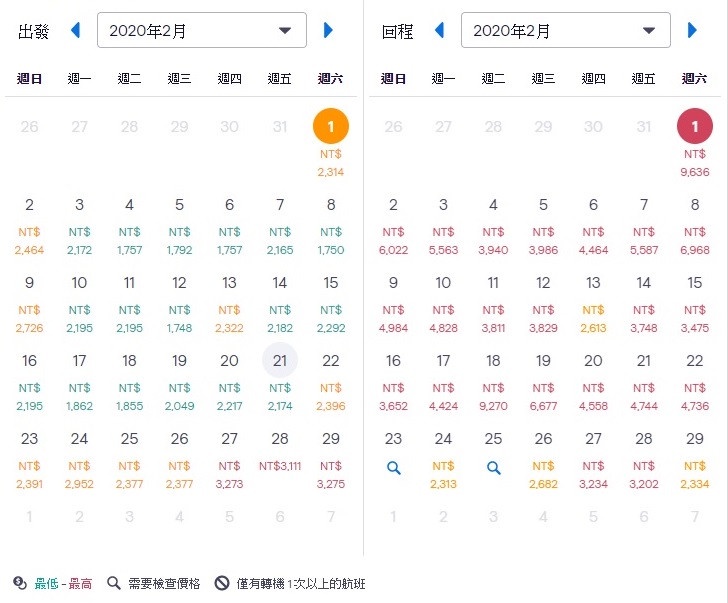The width and height of the screenshot is (728, 603).
Task: Select departure date 12 priced NT$1,748
Action: pos(179,305)
